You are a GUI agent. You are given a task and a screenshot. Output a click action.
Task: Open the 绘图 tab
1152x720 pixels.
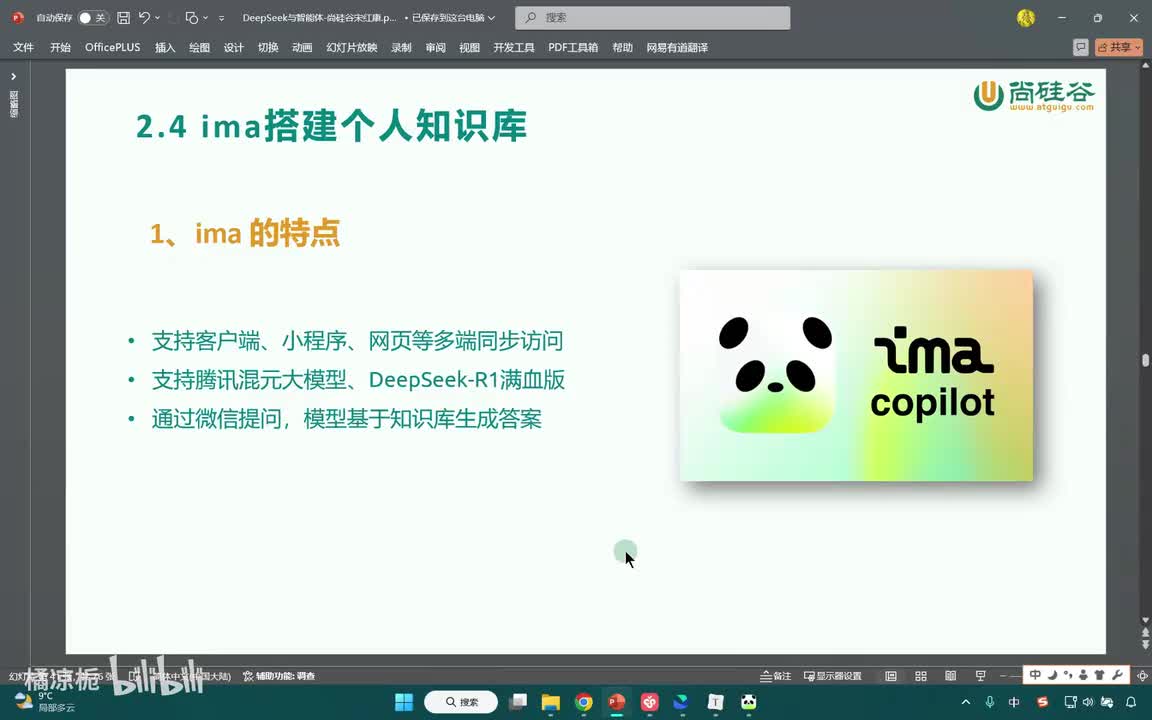coord(199,47)
